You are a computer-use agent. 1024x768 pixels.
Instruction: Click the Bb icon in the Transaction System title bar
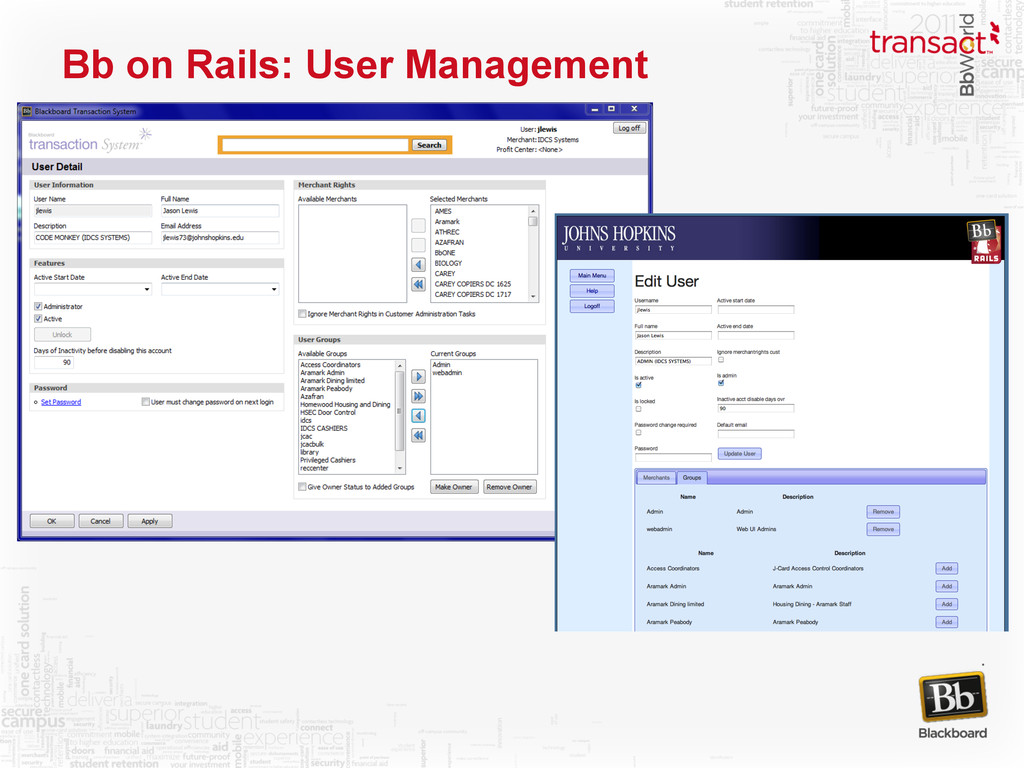click(27, 112)
